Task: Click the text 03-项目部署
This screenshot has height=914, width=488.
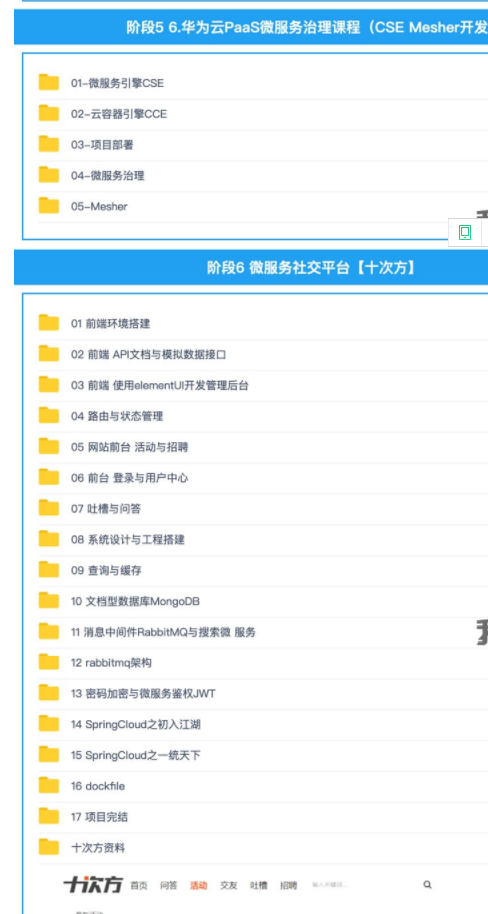Action: [x=102, y=145]
